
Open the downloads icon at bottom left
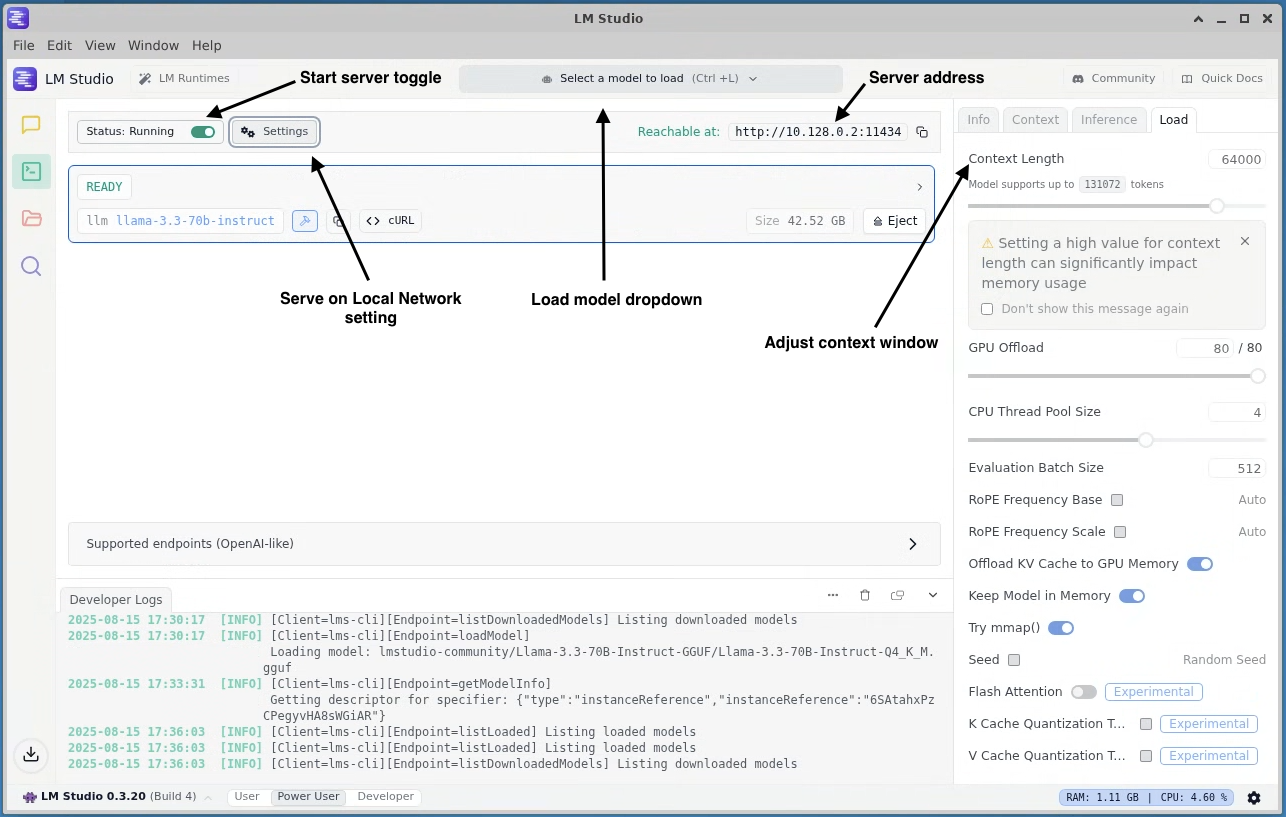[x=30, y=755]
